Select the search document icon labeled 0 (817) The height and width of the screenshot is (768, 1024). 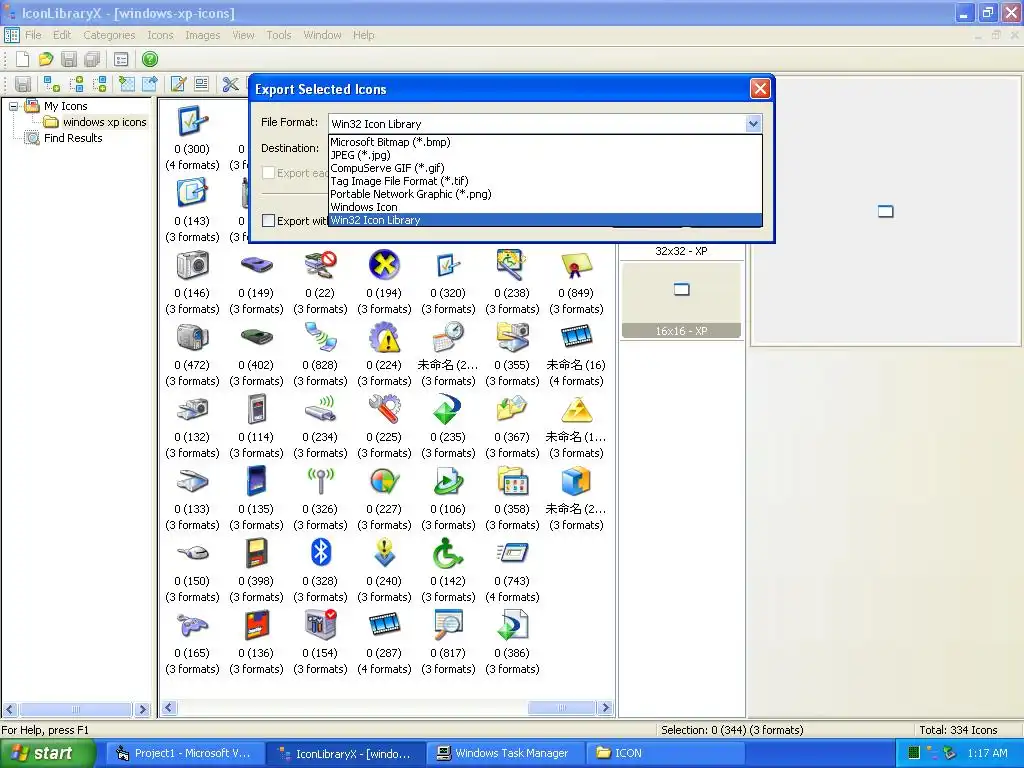[x=448, y=625]
